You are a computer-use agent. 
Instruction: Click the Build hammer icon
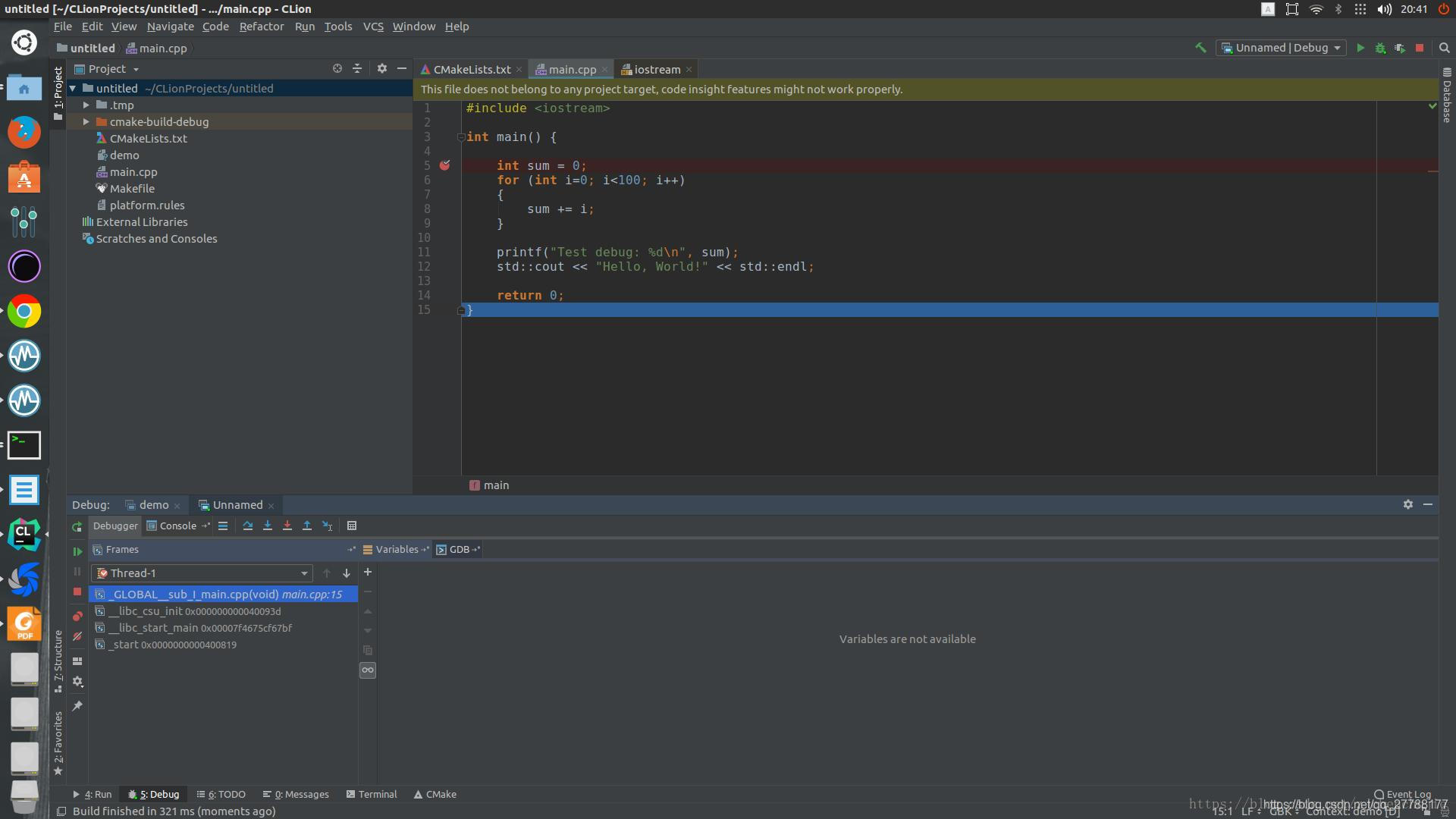(x=1200, y=48)
